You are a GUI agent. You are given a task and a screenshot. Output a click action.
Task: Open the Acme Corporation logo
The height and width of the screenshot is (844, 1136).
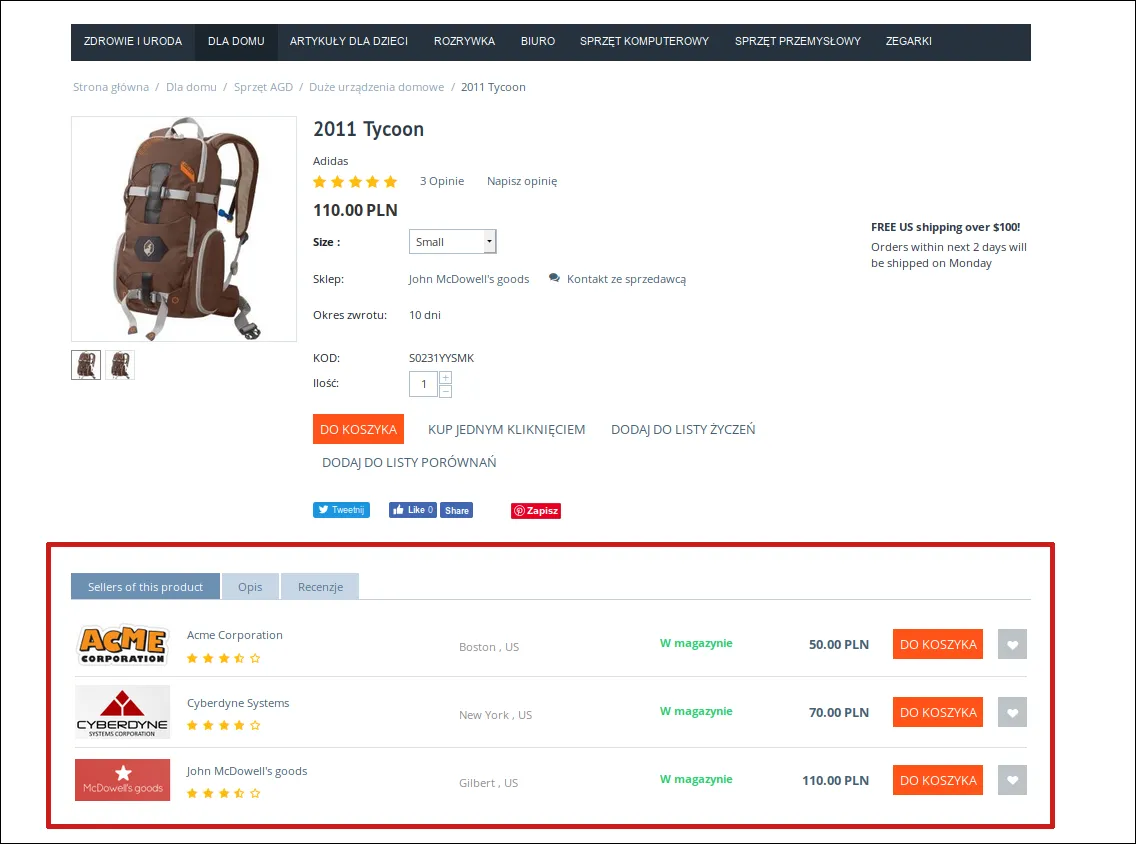click(x=122, y=644)
